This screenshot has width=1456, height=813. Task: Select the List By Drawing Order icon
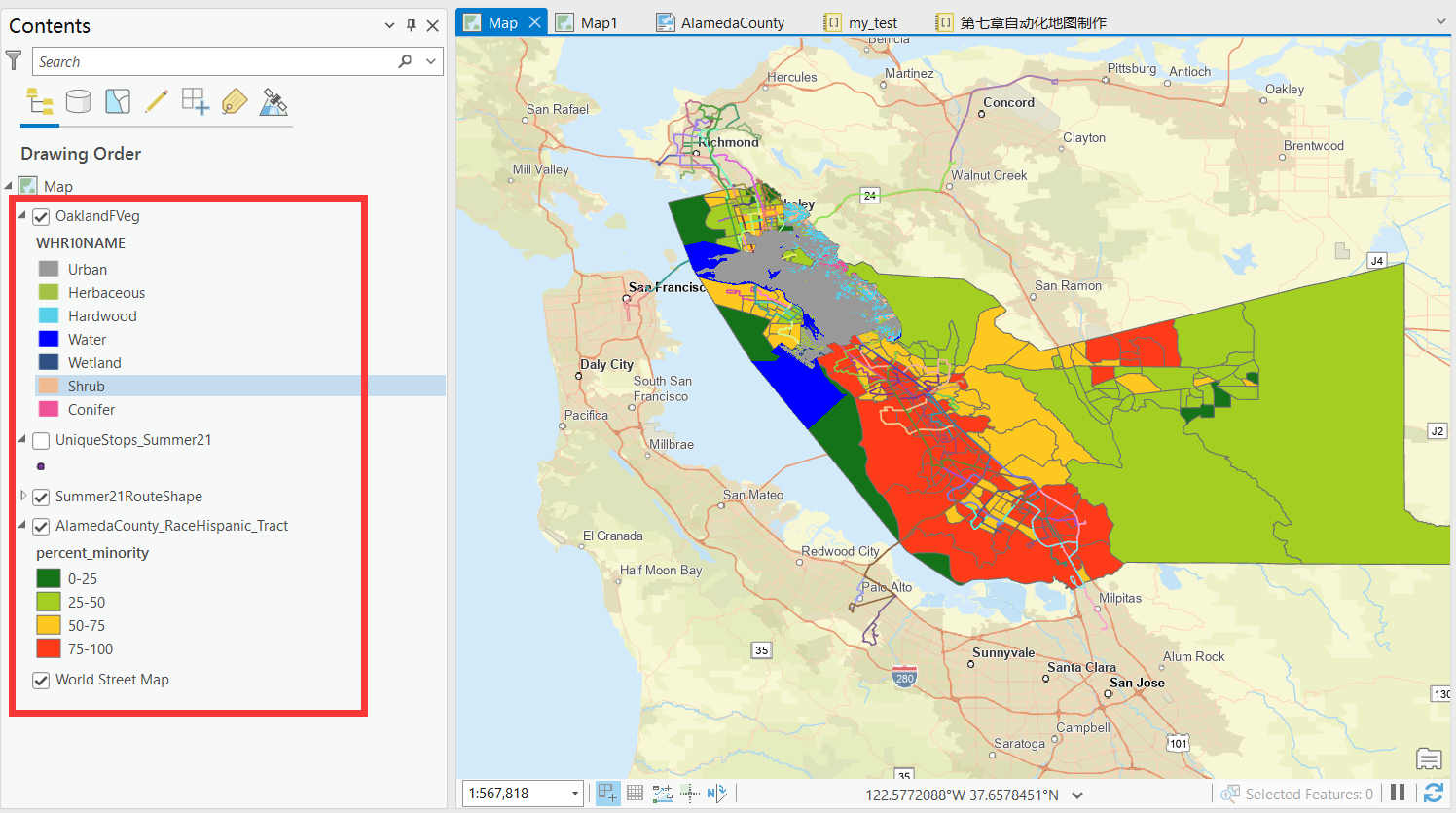(x=40, y=101)
